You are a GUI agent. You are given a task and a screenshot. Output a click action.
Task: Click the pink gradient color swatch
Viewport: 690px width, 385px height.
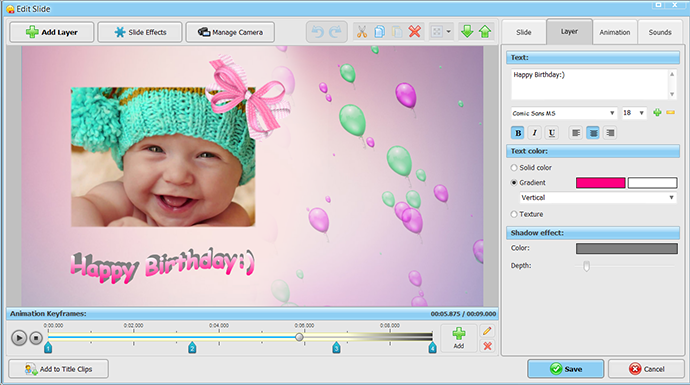[601, 183]
